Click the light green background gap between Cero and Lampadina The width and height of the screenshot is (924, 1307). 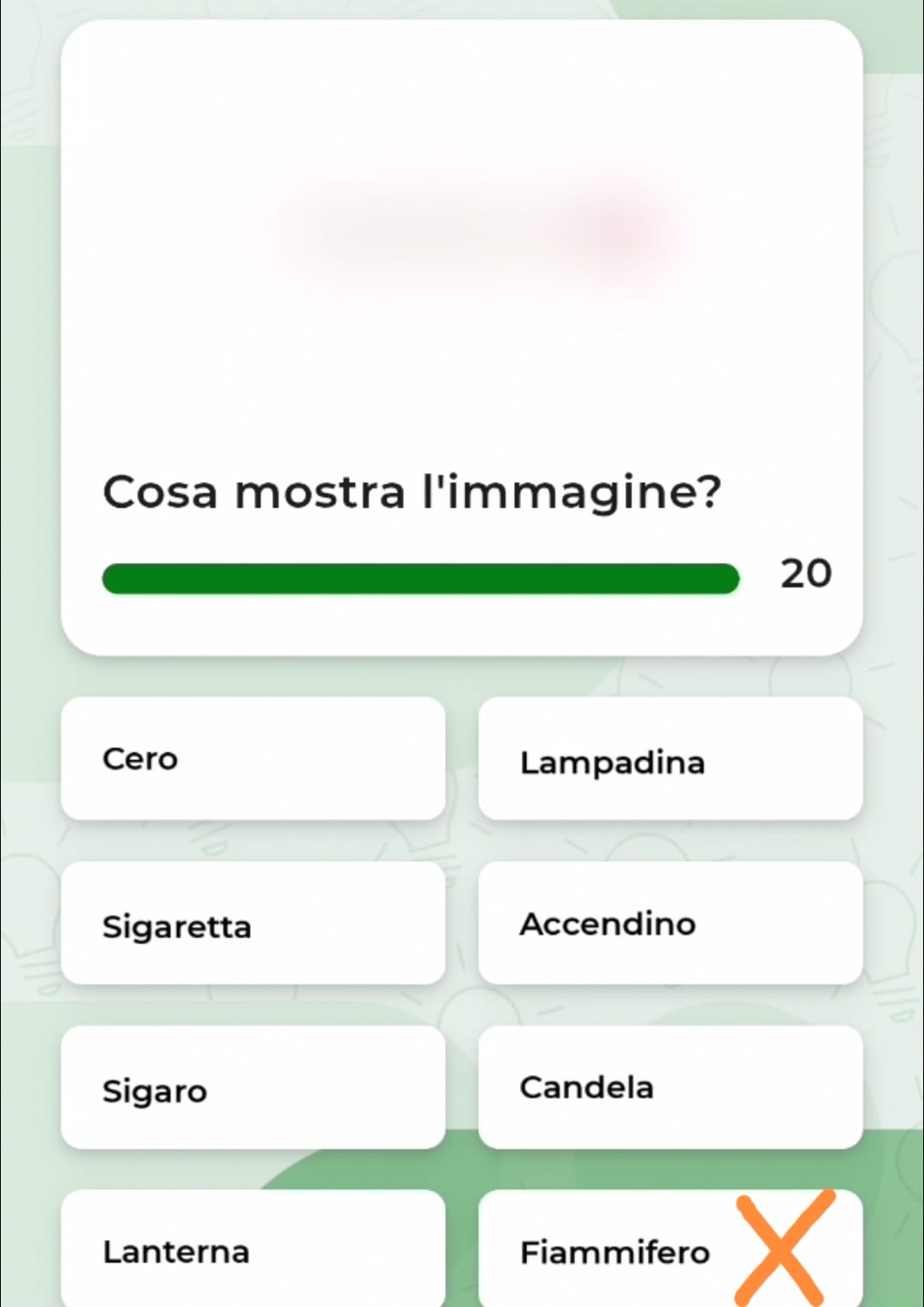[462, 758]
